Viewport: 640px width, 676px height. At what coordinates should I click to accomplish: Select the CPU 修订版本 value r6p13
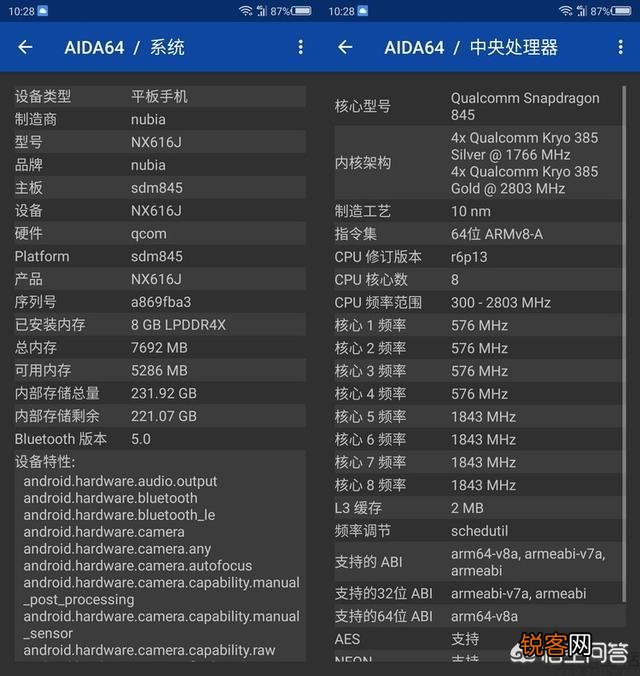(469, 257)
